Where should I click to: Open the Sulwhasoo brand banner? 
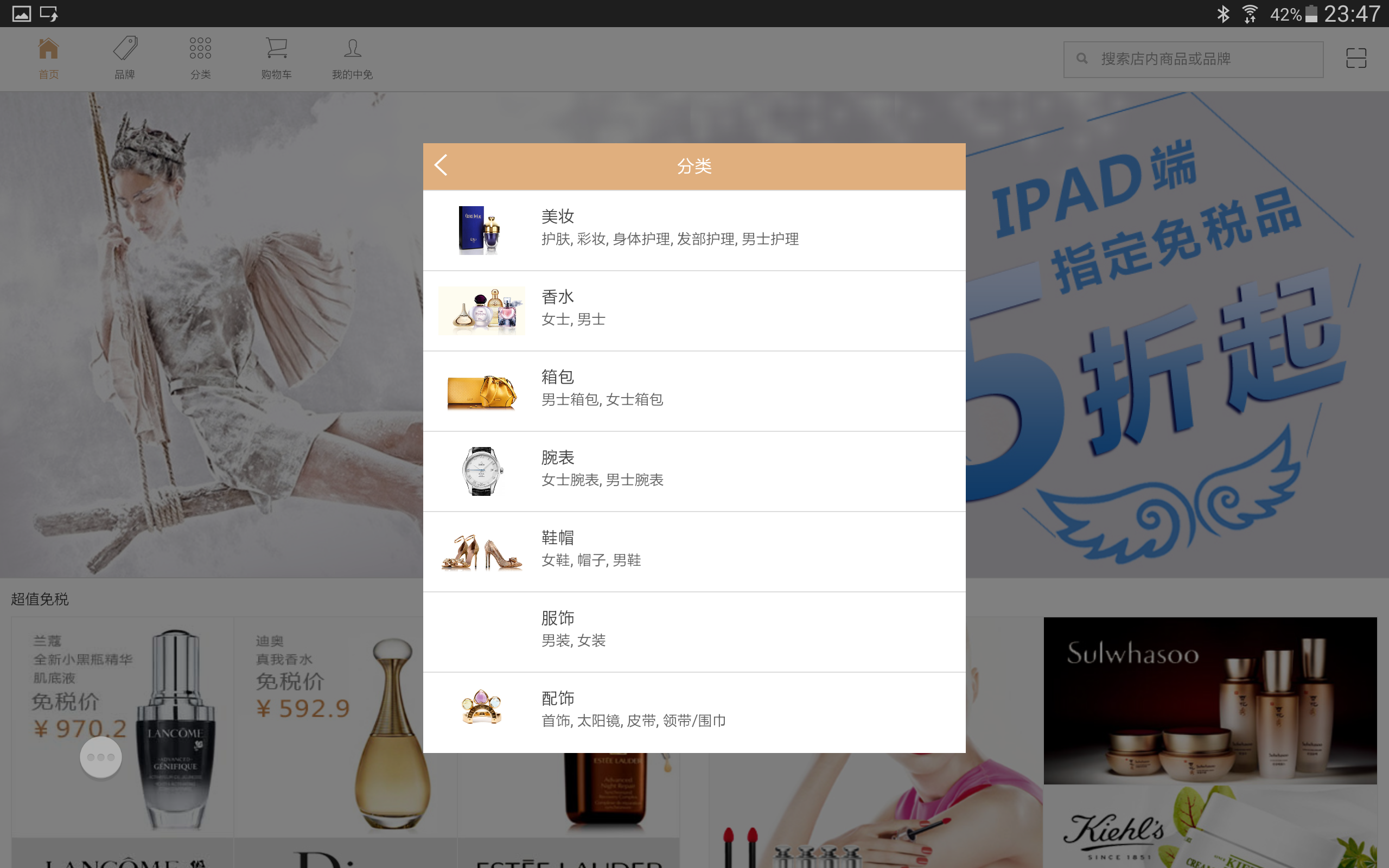tap(1210, 700)
